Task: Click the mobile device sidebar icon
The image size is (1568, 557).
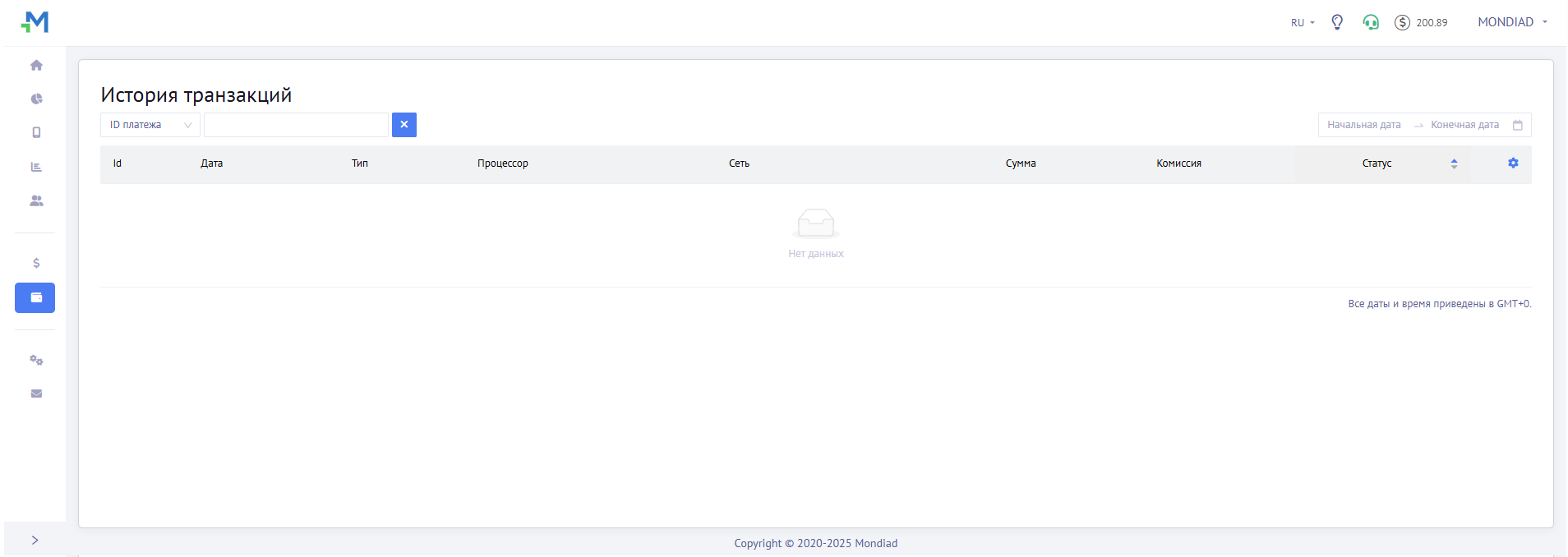Action: tap(36, 132)
